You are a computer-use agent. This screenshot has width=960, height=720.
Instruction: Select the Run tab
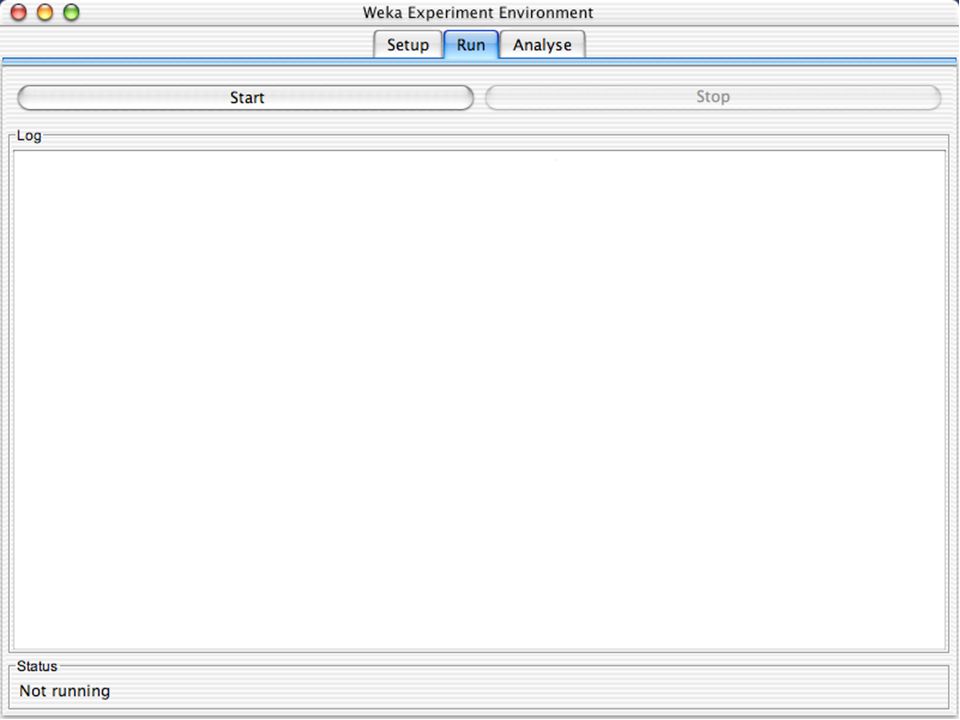tap(471, 45)
